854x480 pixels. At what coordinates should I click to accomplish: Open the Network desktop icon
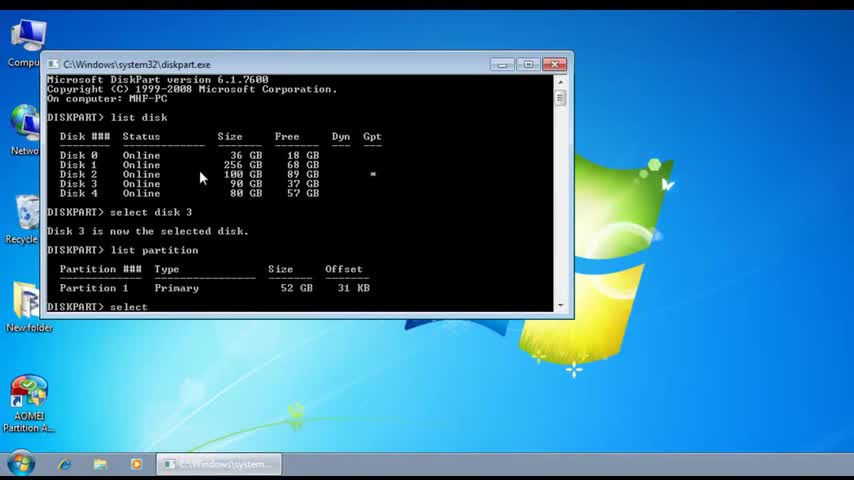(26, 130)
